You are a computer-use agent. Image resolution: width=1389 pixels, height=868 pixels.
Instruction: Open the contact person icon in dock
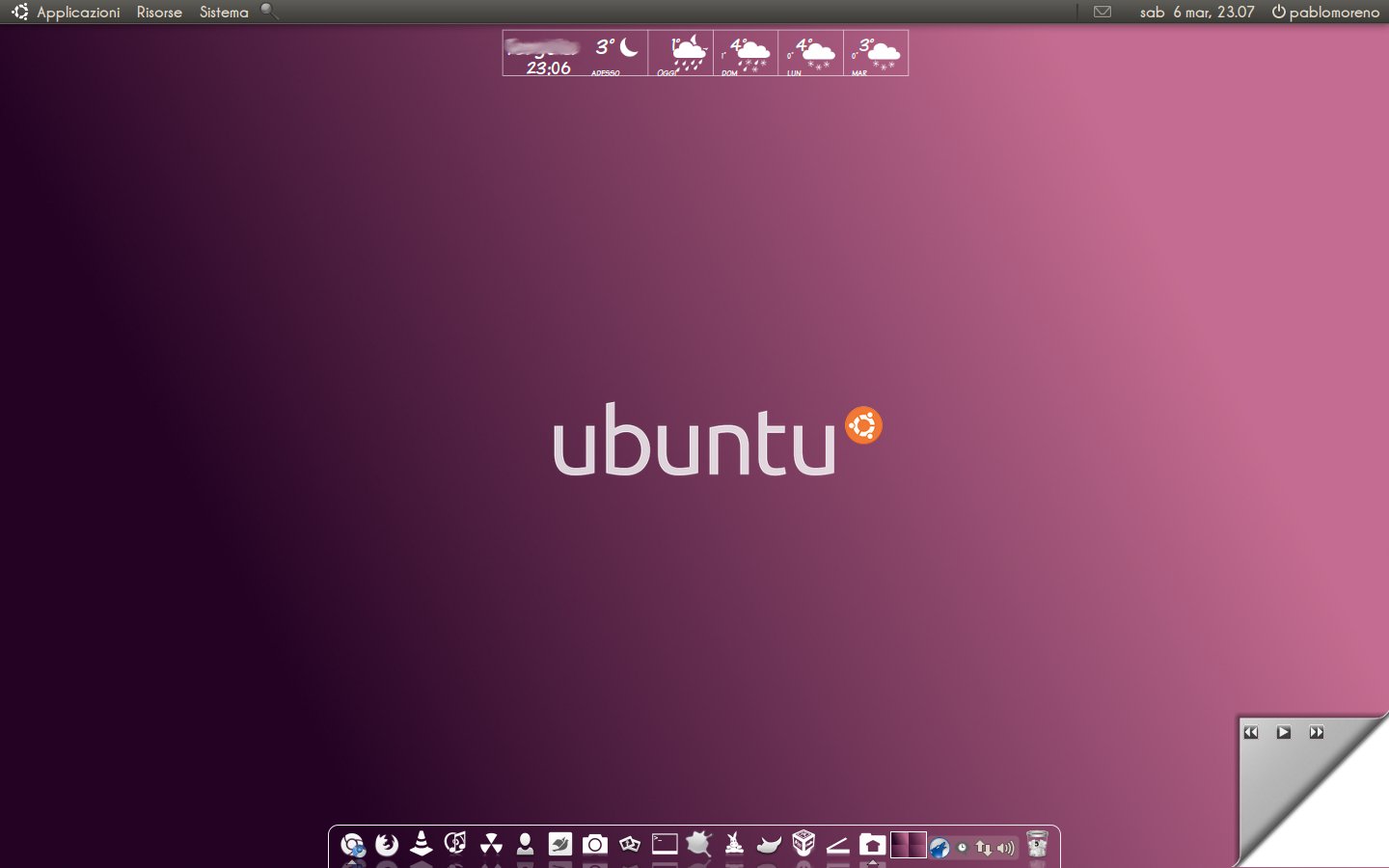(x=525, y=845)
